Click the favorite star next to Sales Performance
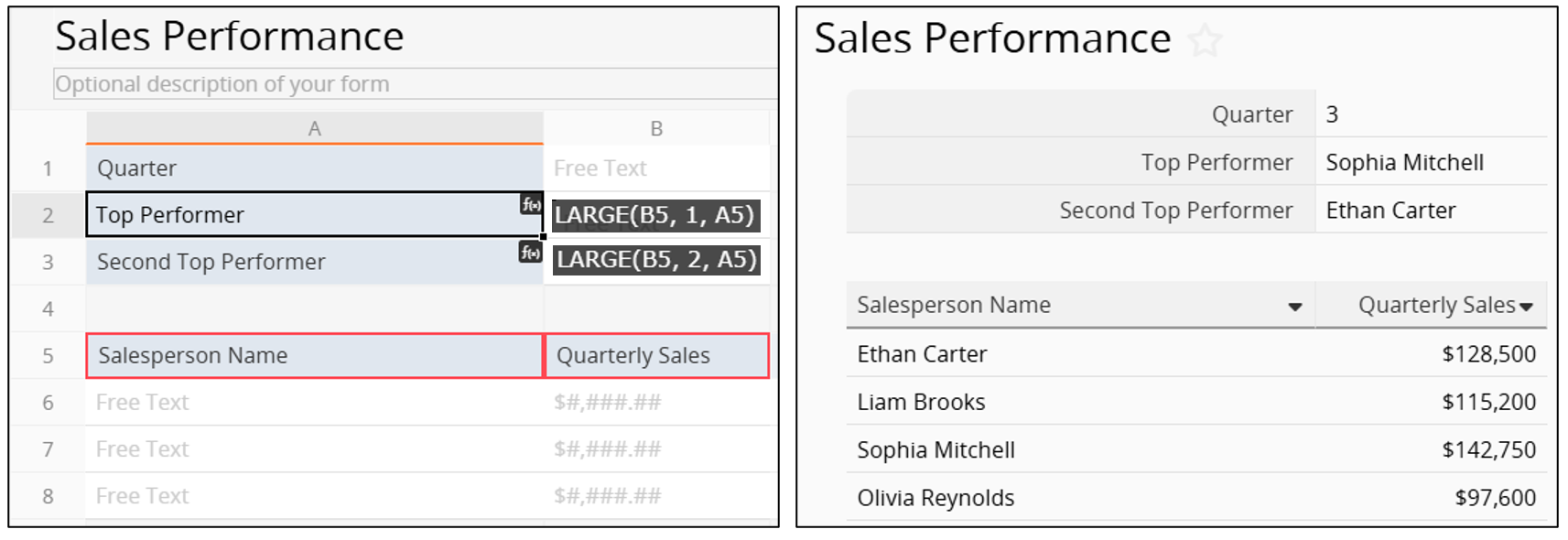The height and width of the screenshot is (540, 1568). click(x=1205, y=40)
